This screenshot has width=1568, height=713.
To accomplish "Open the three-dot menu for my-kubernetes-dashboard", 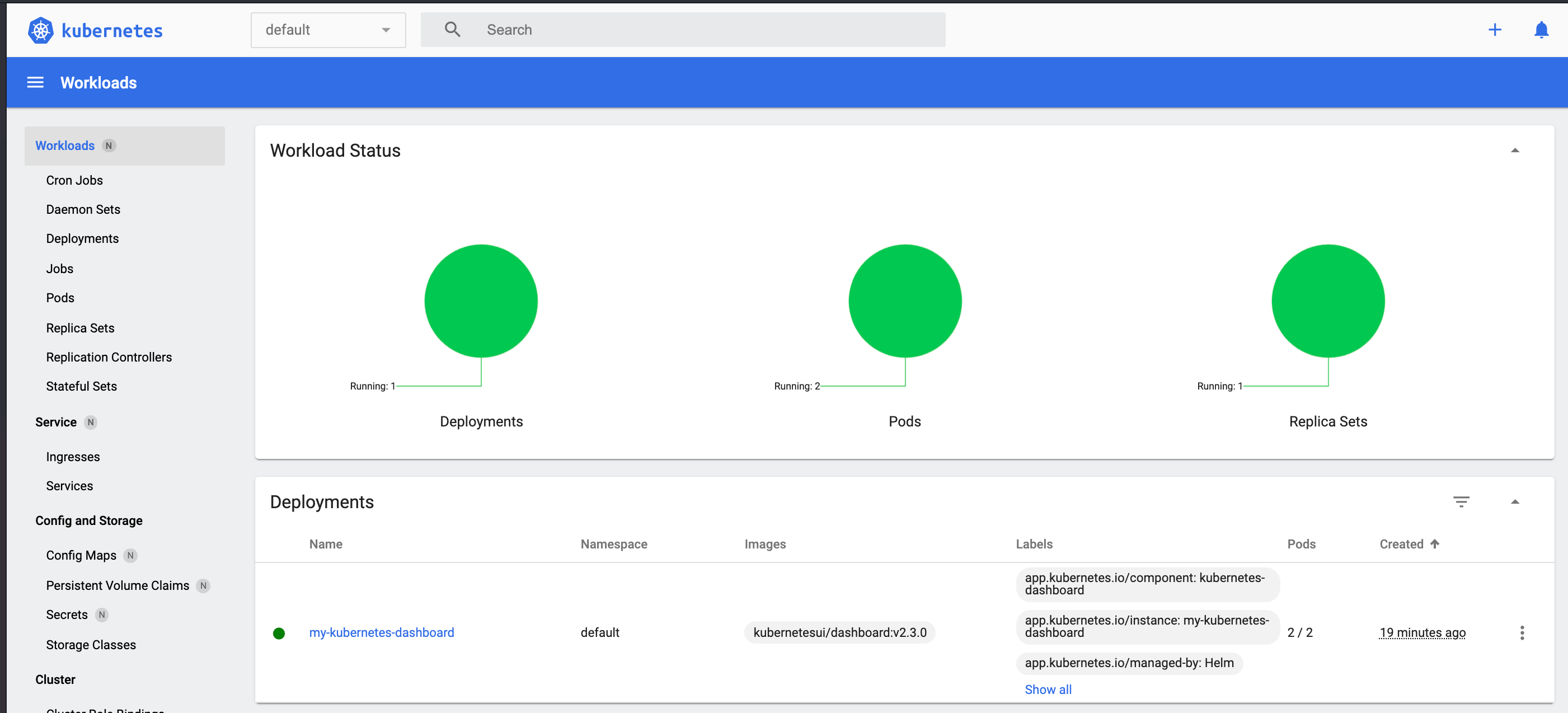I will [x=1522, y=632].
